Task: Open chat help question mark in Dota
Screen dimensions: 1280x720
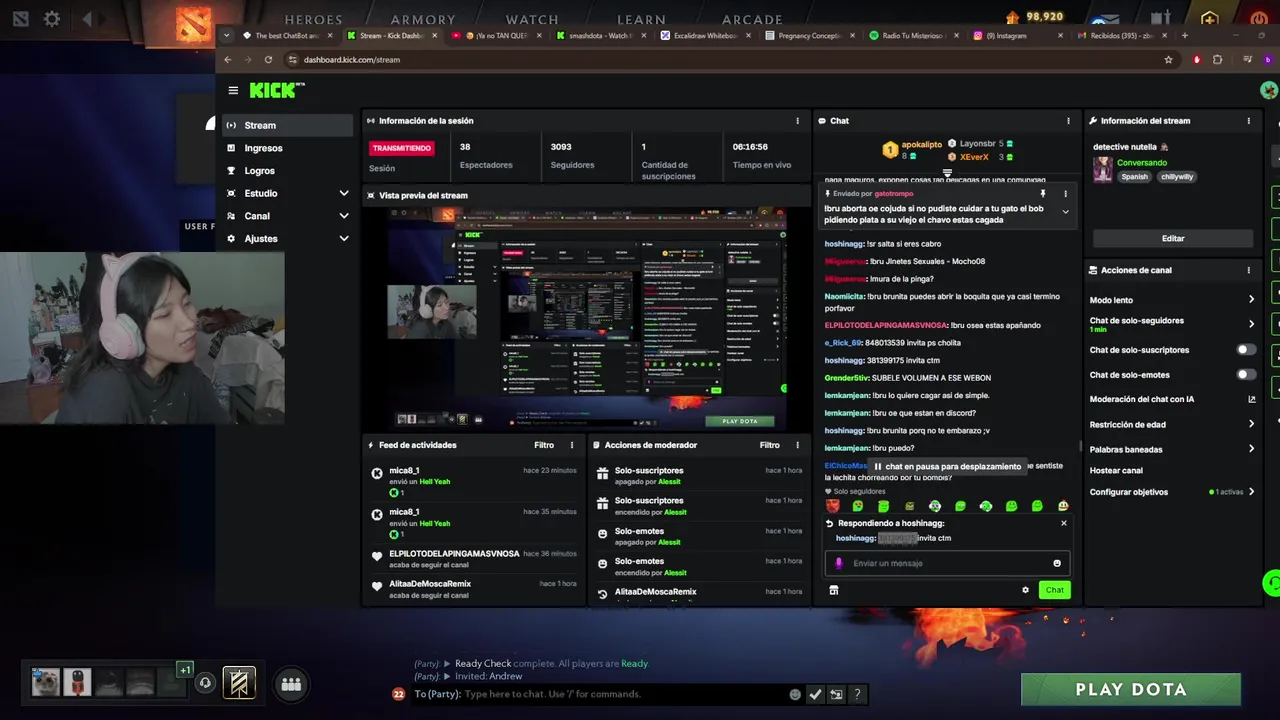Action: [857, 694]
